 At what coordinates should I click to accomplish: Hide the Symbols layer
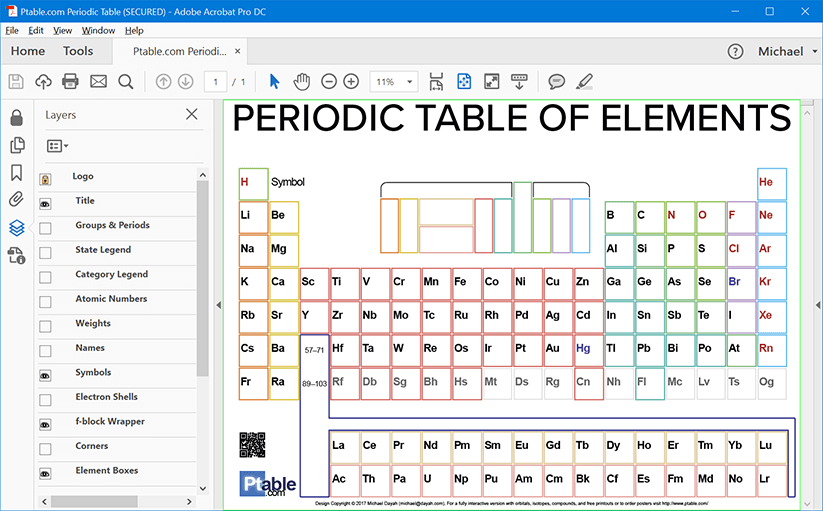[45, 375]
